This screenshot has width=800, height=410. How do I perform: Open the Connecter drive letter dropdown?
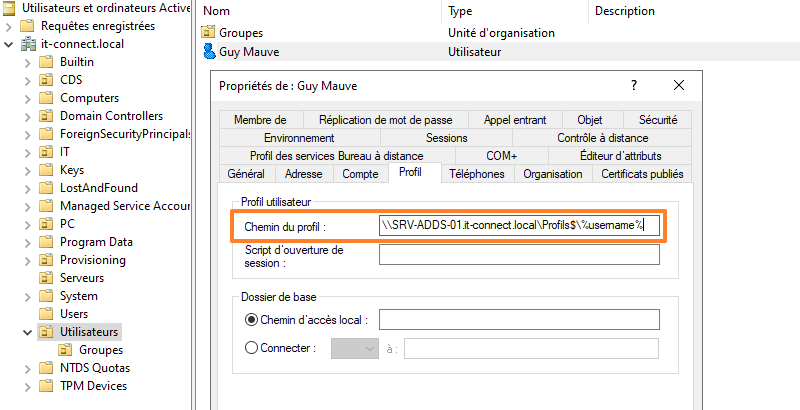[355, 349]
